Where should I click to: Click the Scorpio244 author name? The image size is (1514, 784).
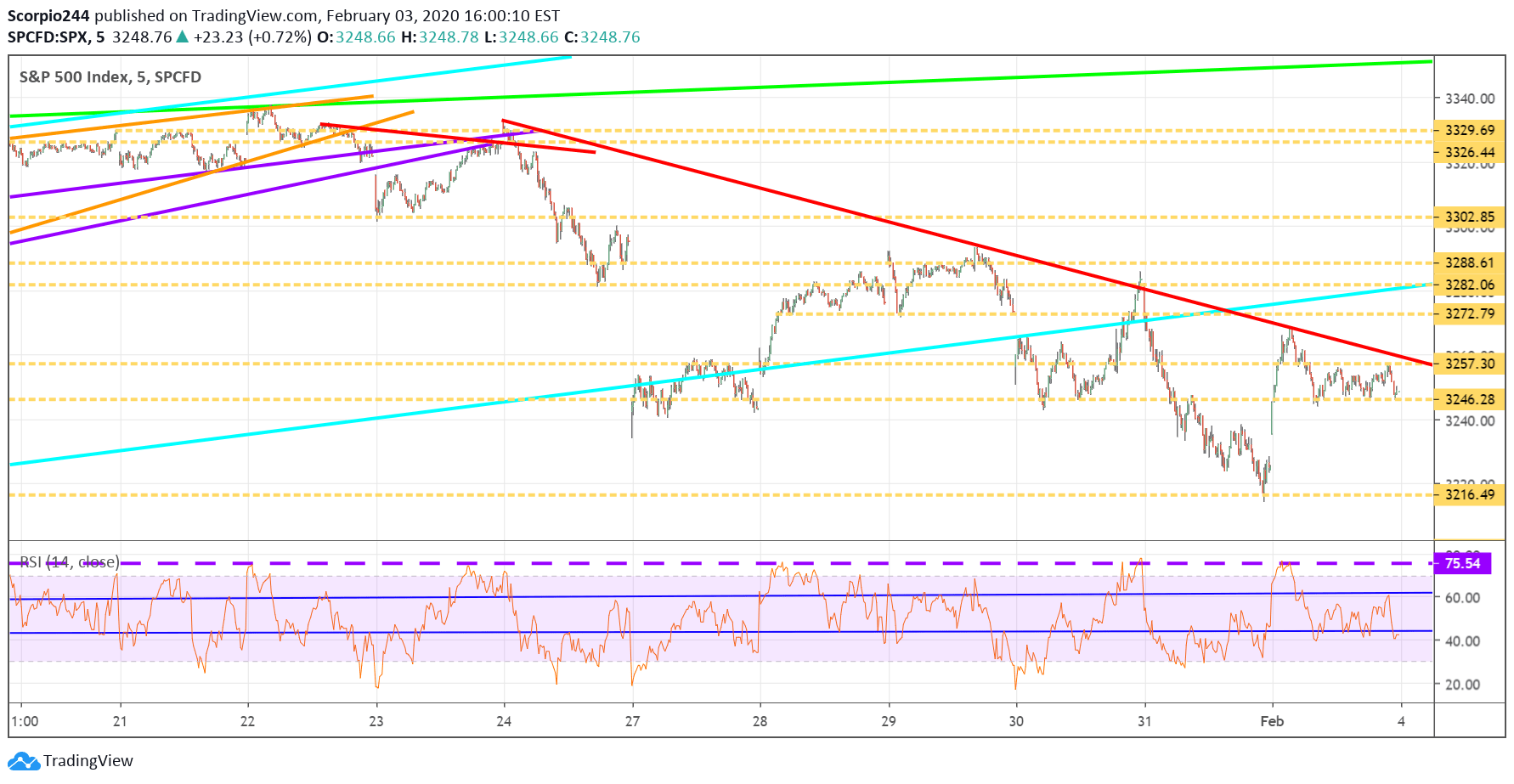48,16
